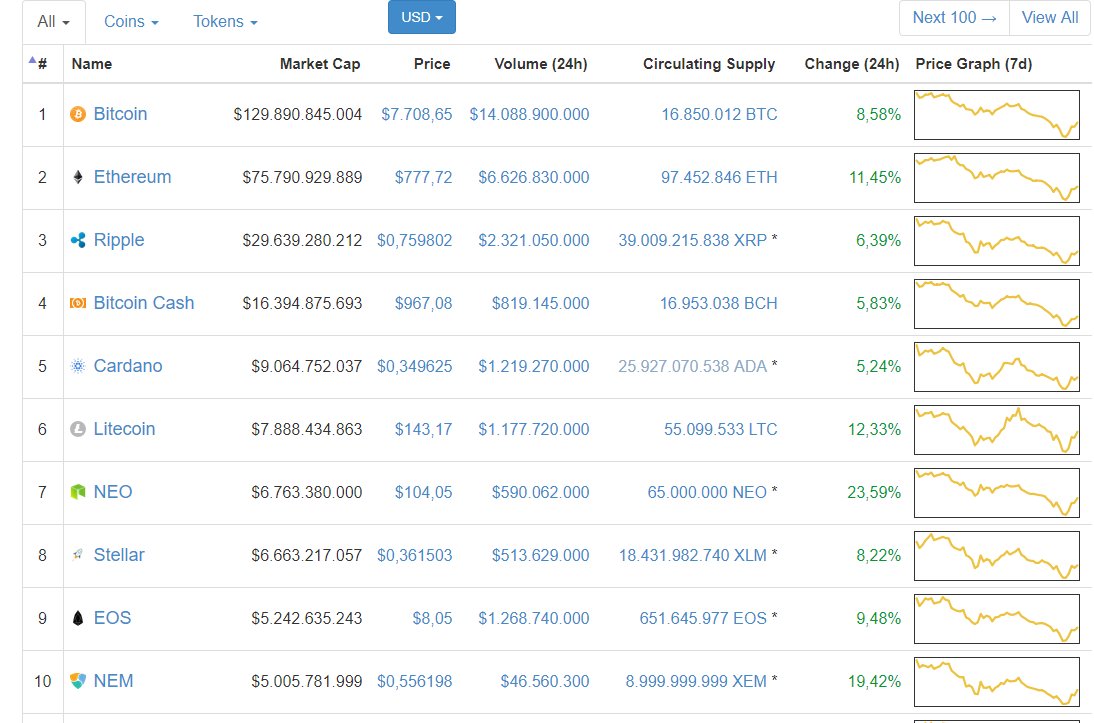
Task: Open Cardano 7d price graph
Action: [x=997, y=366]
